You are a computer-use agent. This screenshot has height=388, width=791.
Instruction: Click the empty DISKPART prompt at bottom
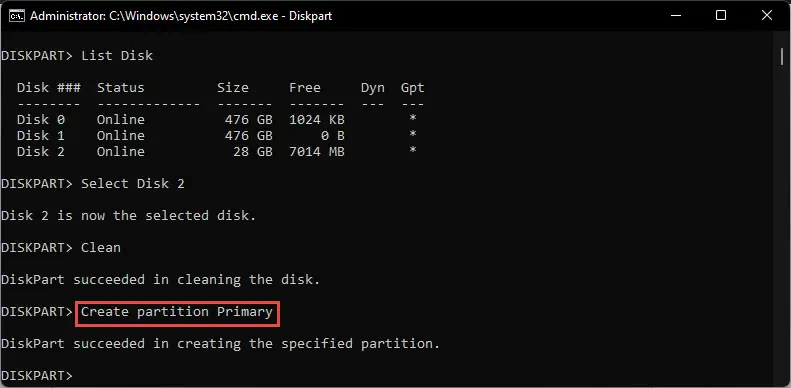(37, 376)
